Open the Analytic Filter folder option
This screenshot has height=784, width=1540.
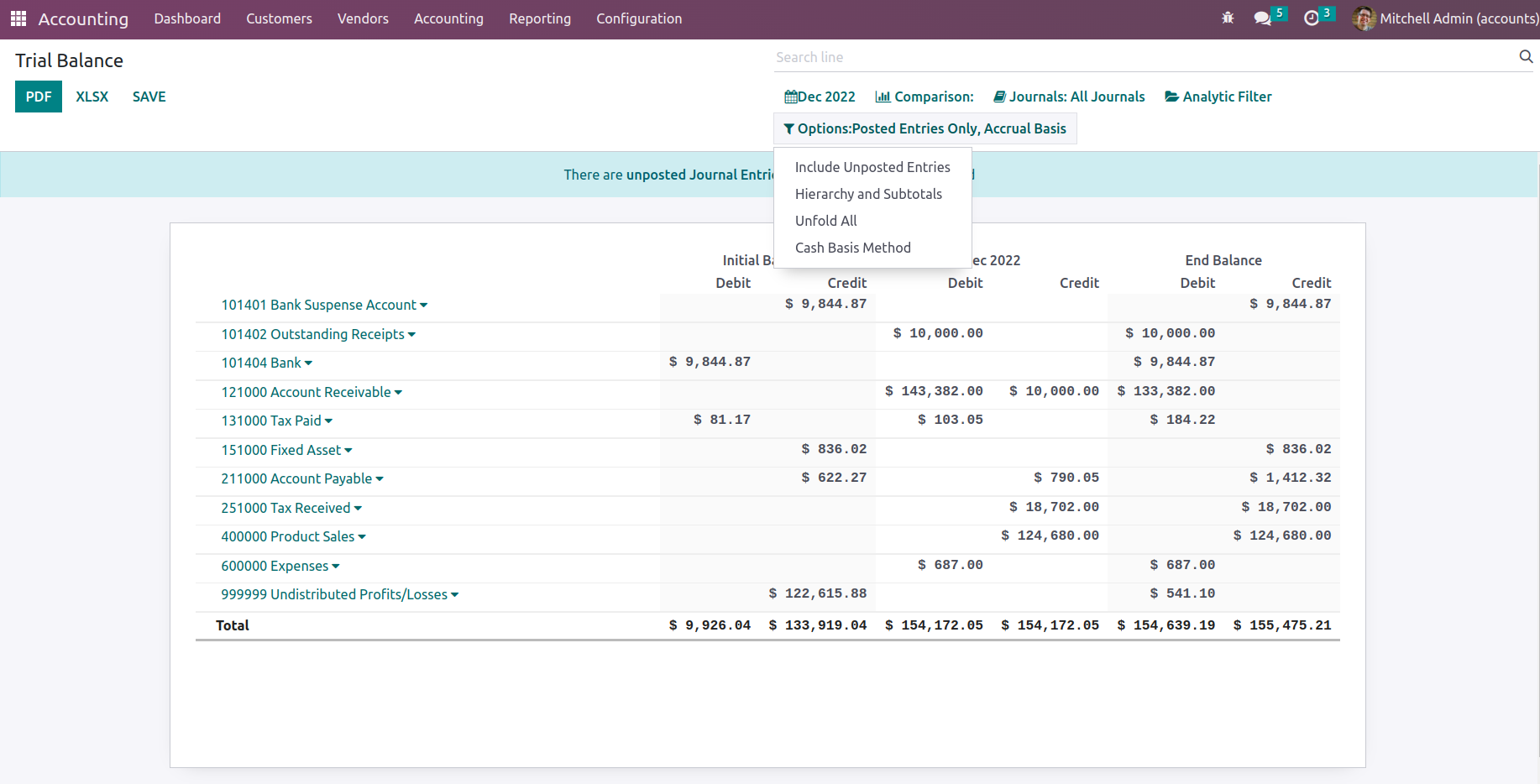[1218, 97]
